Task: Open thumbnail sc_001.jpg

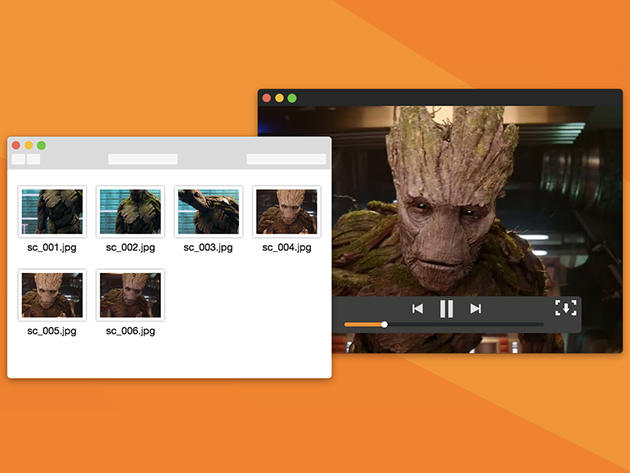Action: (52, 212)
